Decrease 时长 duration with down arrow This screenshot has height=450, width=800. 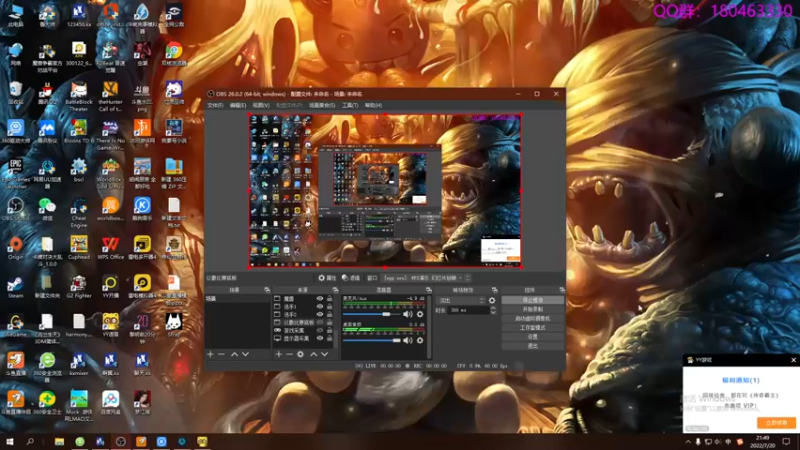(493, 312)
